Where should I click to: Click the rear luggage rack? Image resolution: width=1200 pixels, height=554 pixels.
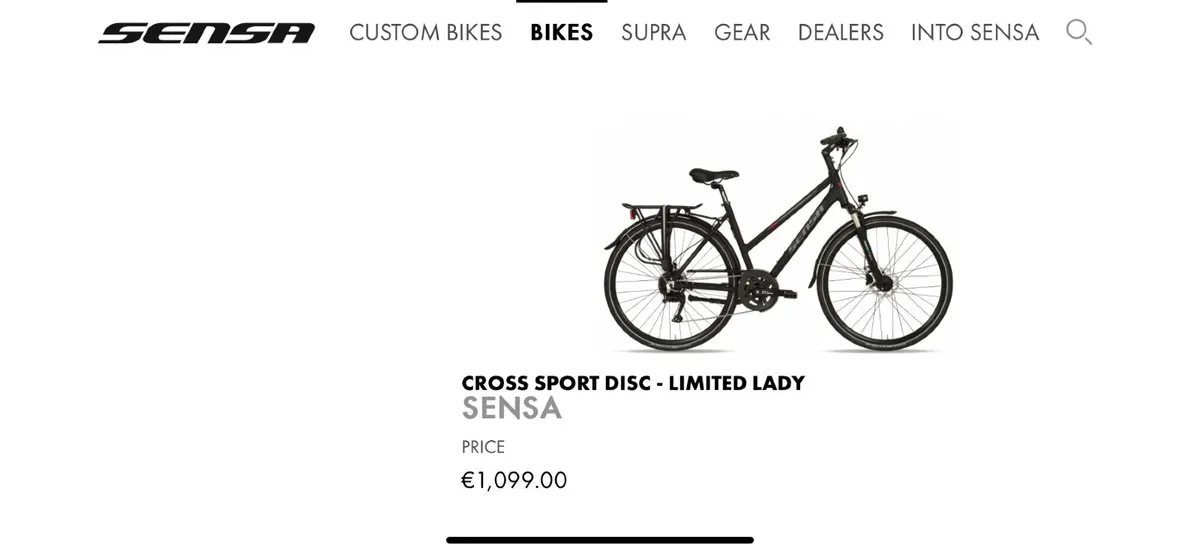click(x=658, y=210)
